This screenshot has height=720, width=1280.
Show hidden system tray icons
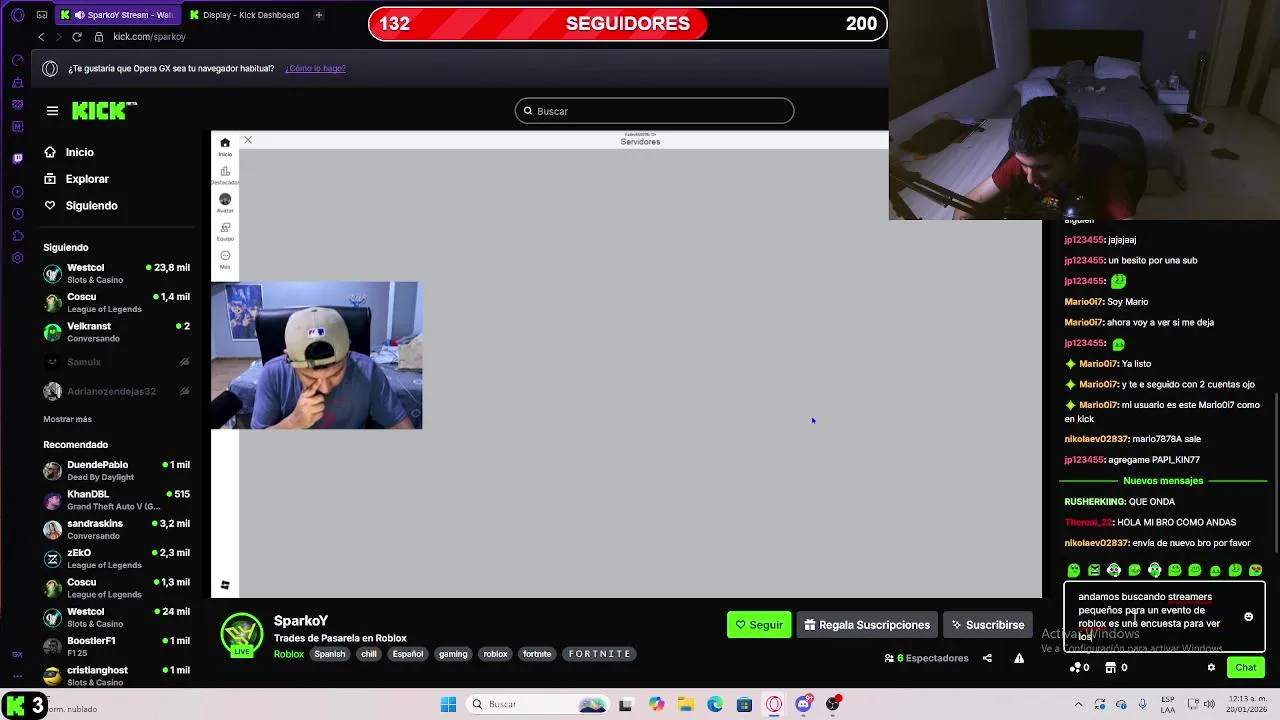[x=1078, y=704]
